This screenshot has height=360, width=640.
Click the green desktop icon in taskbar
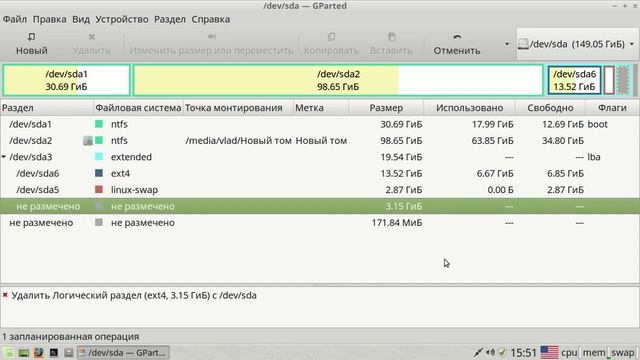pyautogui.click(x=24, y=353)
